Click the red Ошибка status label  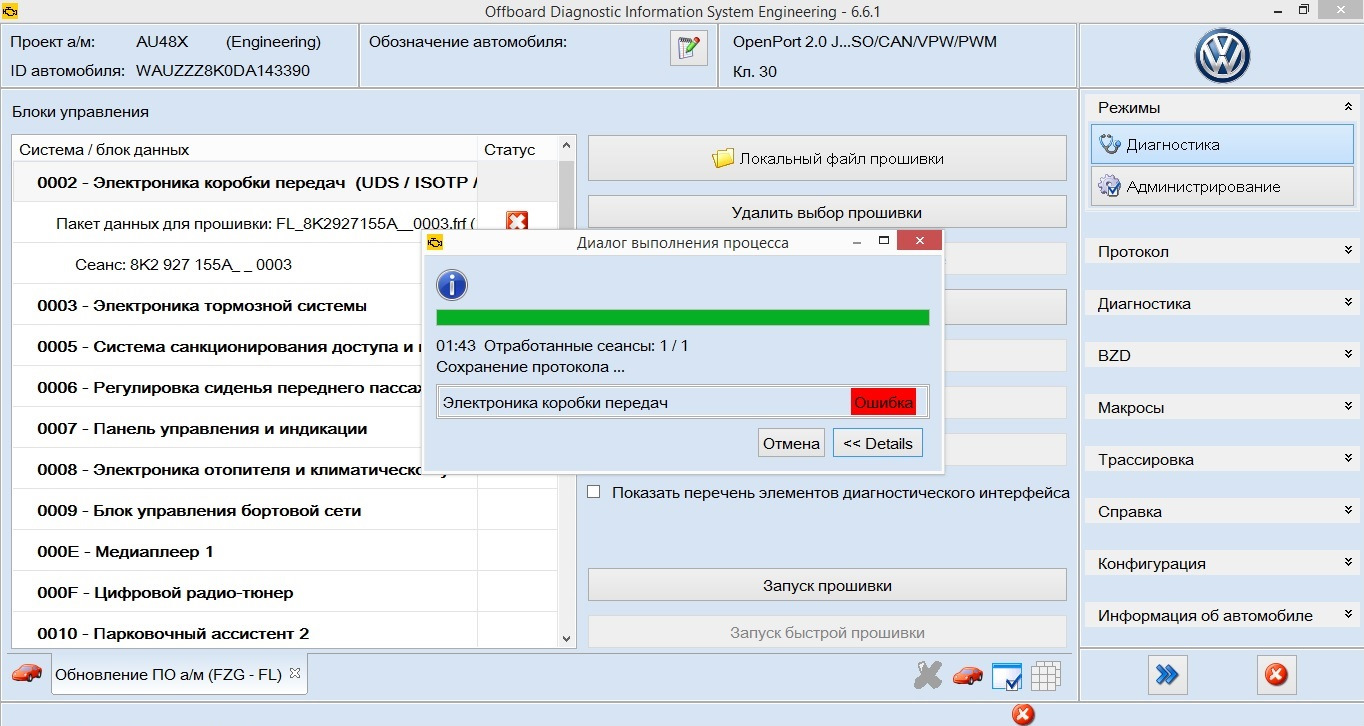pyautogui.click(x=884, y=402)
